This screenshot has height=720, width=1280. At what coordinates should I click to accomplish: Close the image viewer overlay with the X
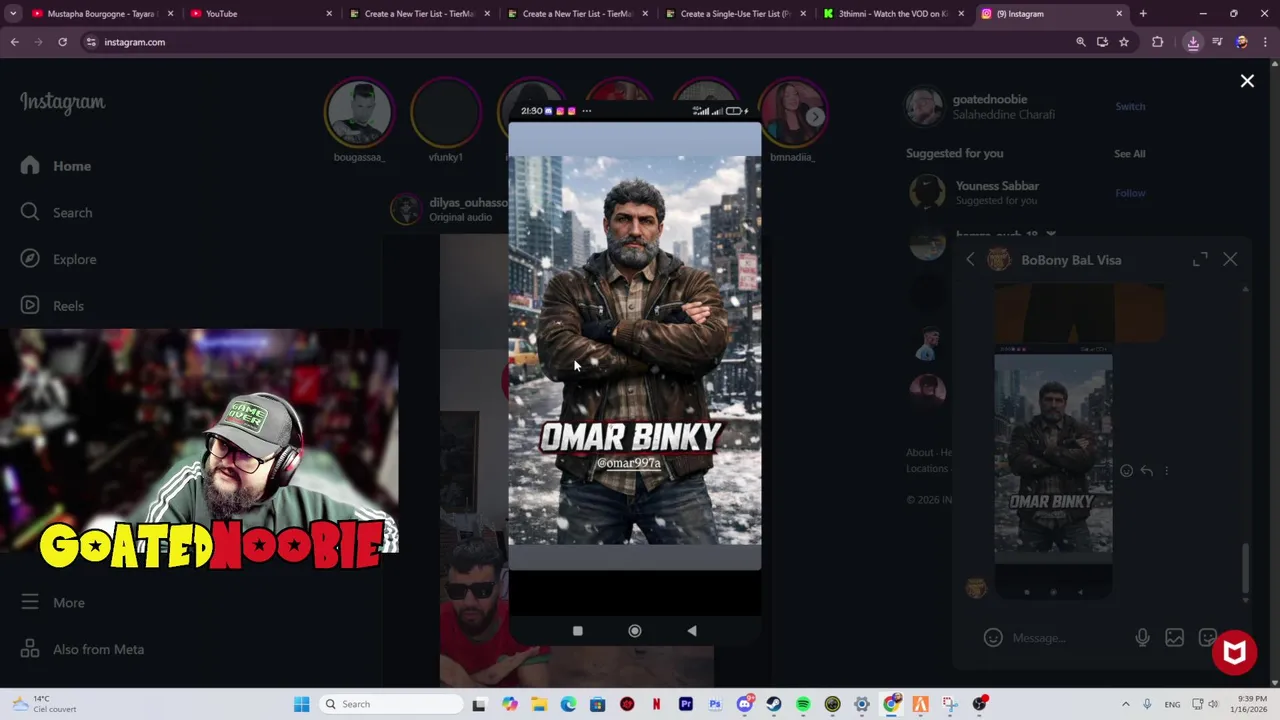(1247, 81)
